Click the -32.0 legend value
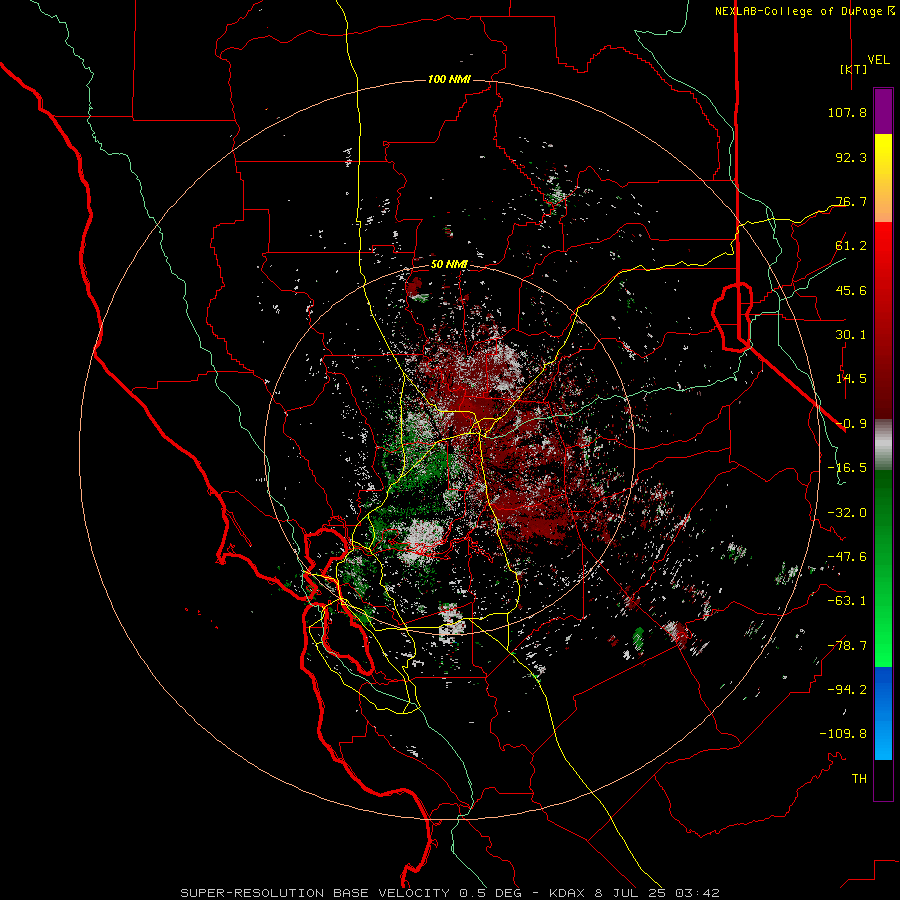The width and height of the screenshot is (900, 900). pyautogui.click(x=847, y=513)
